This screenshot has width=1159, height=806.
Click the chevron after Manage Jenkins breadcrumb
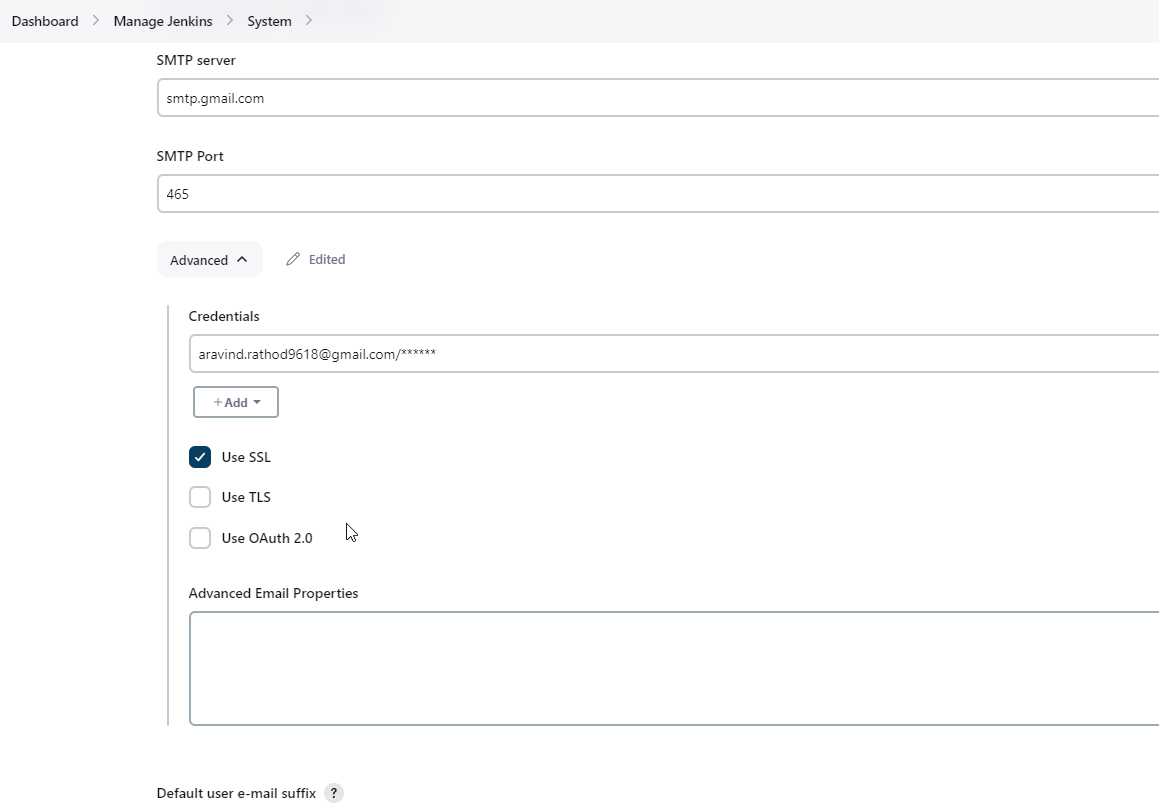click(230, 21)
